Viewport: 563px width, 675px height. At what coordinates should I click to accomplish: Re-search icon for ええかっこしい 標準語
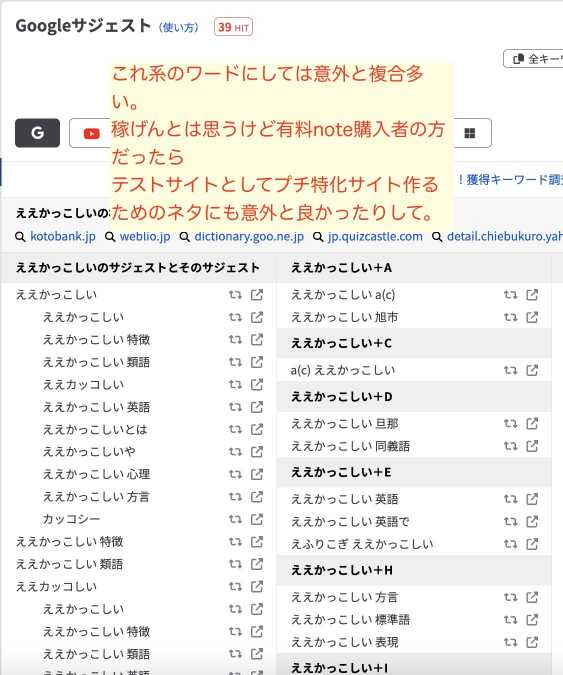[510, 620]
